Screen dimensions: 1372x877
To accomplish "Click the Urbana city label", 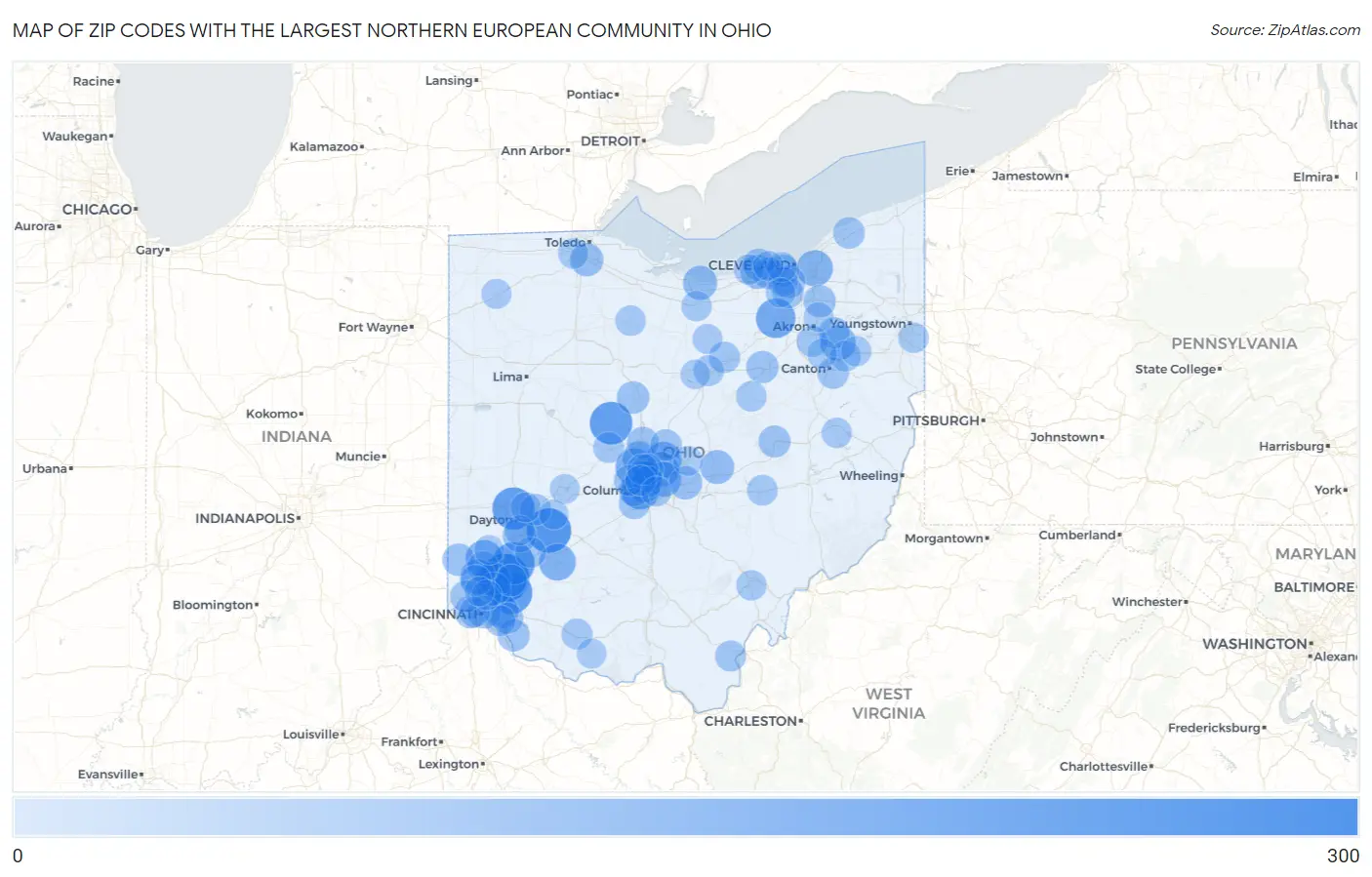I will click(x=45, y=469).
